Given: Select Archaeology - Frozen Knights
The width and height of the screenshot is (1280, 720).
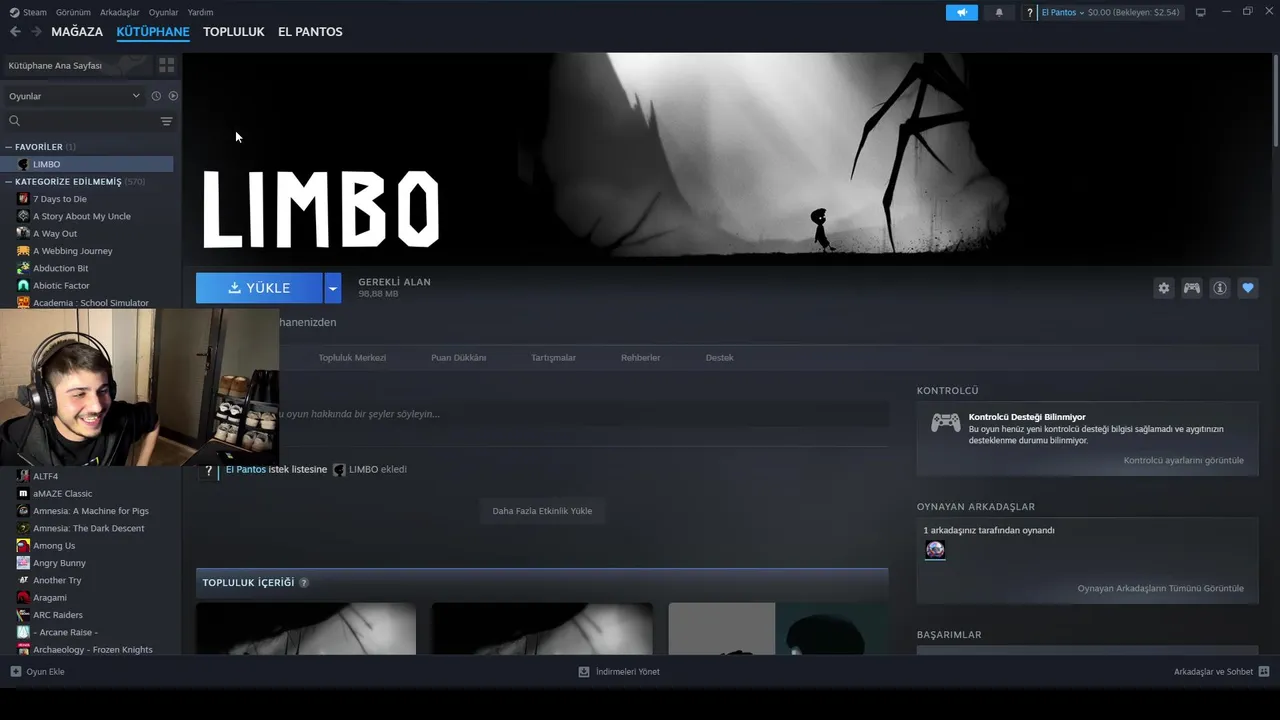Looking at the screenshot, I should point(93,650).
